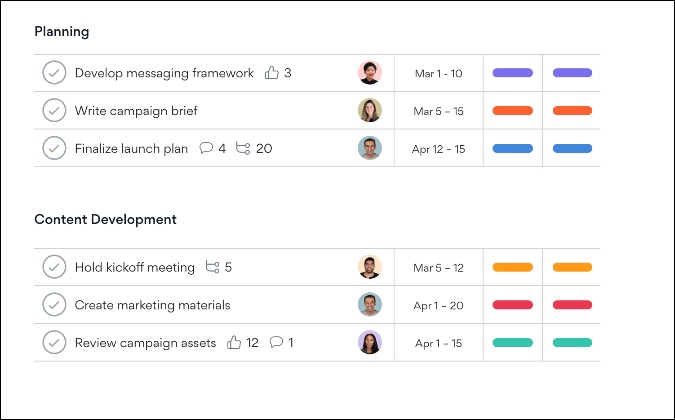Collapse the Content Development section
The height and width of the screenshot is (420, 675).
pyautogui.click(x=105, y=219)
